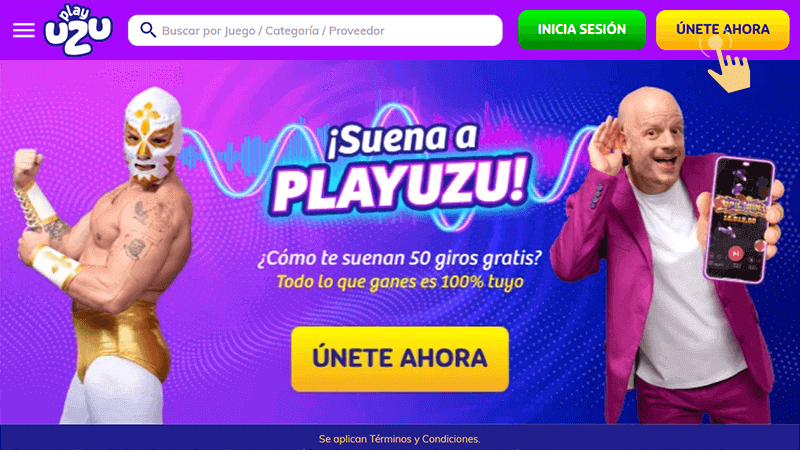Click the PlayUzu logo

click(x=78, y=30)
